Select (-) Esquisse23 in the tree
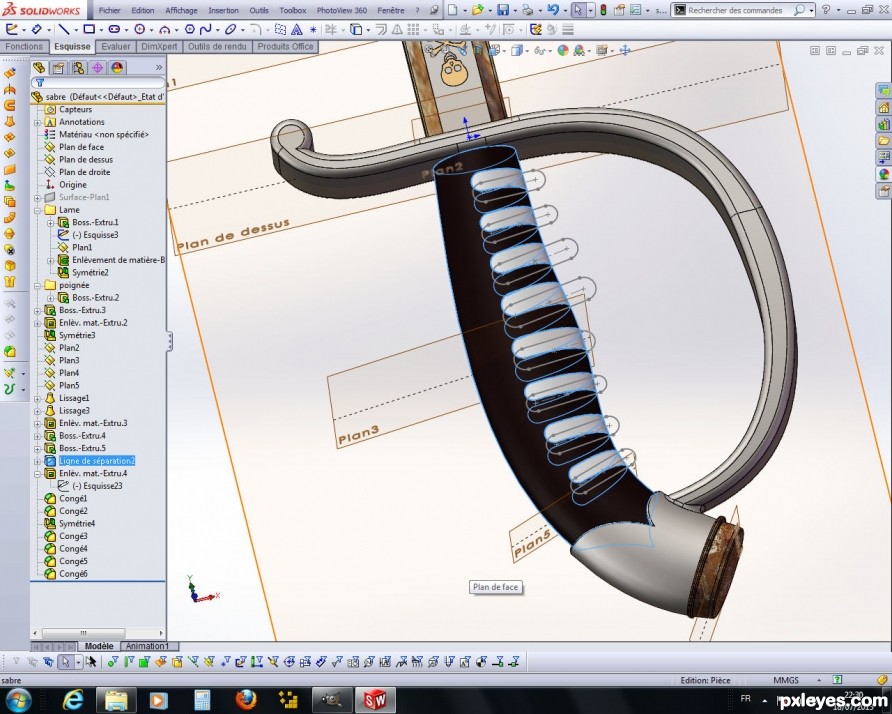The height and width of the screenshot is (714, 892). coord(97,486)
